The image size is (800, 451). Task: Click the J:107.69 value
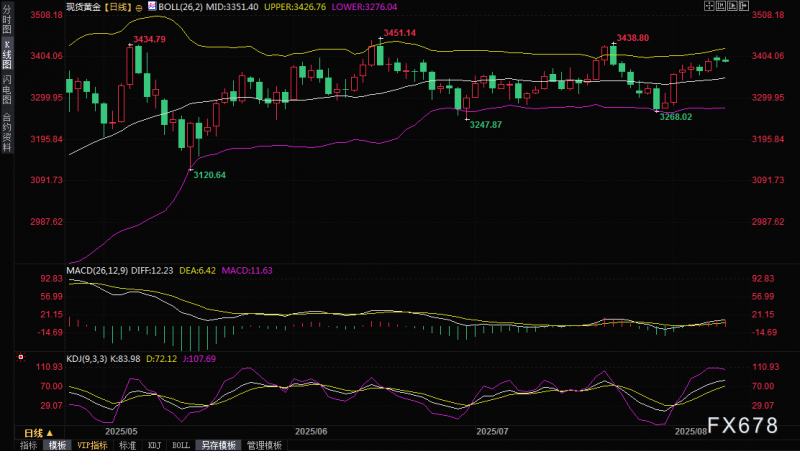199,359
